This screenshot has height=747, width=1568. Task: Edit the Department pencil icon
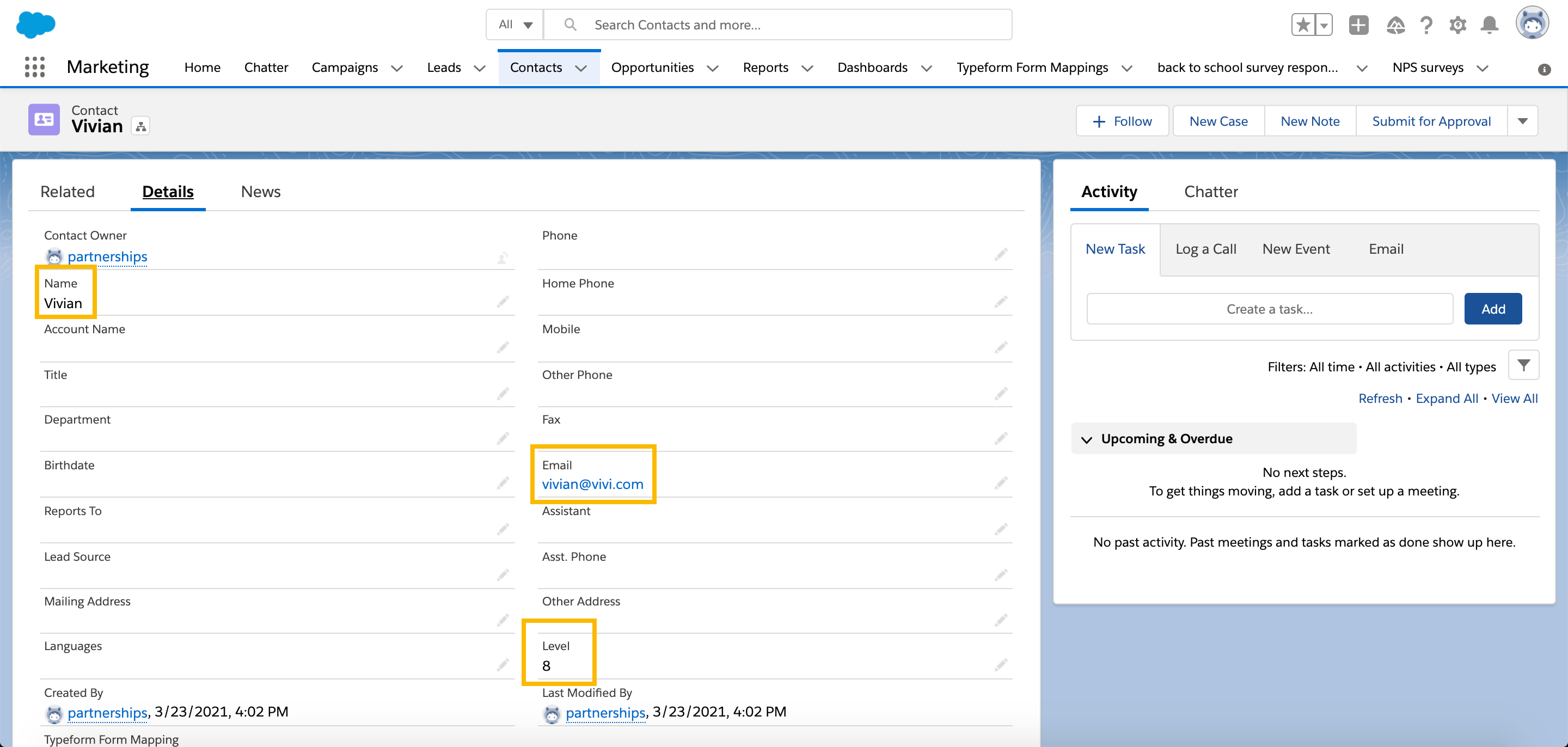click(x=503, y=438)
